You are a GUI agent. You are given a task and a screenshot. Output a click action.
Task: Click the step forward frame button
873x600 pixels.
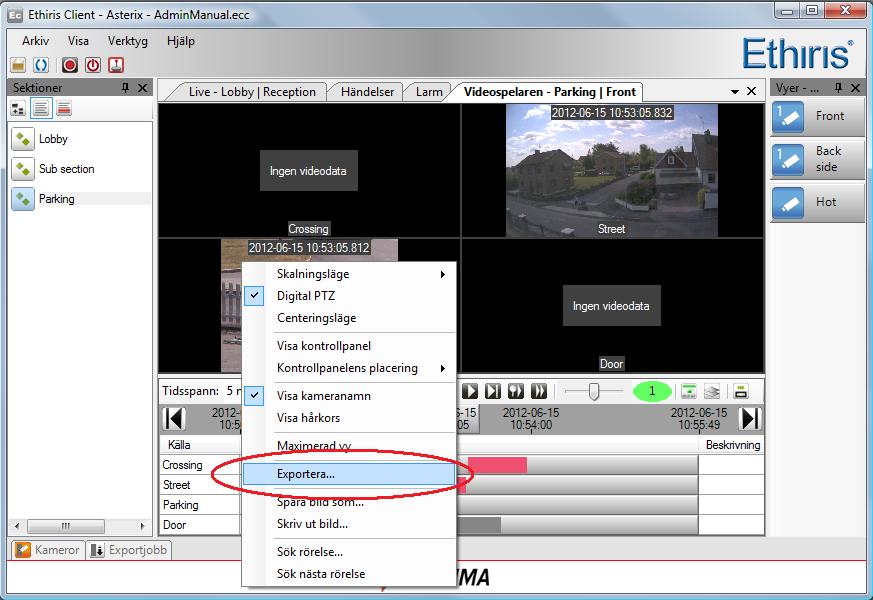(x=493, y=391)
